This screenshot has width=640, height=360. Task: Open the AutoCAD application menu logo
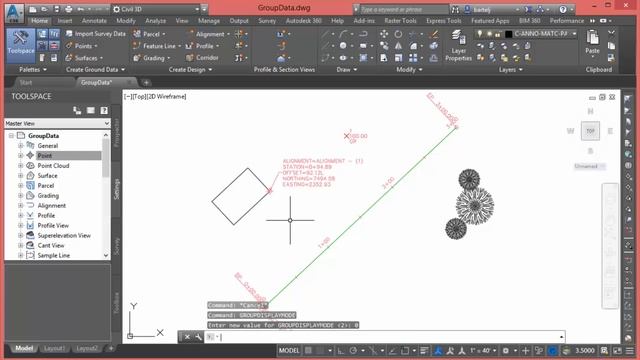pyautogui.click(x=14, y=12)
